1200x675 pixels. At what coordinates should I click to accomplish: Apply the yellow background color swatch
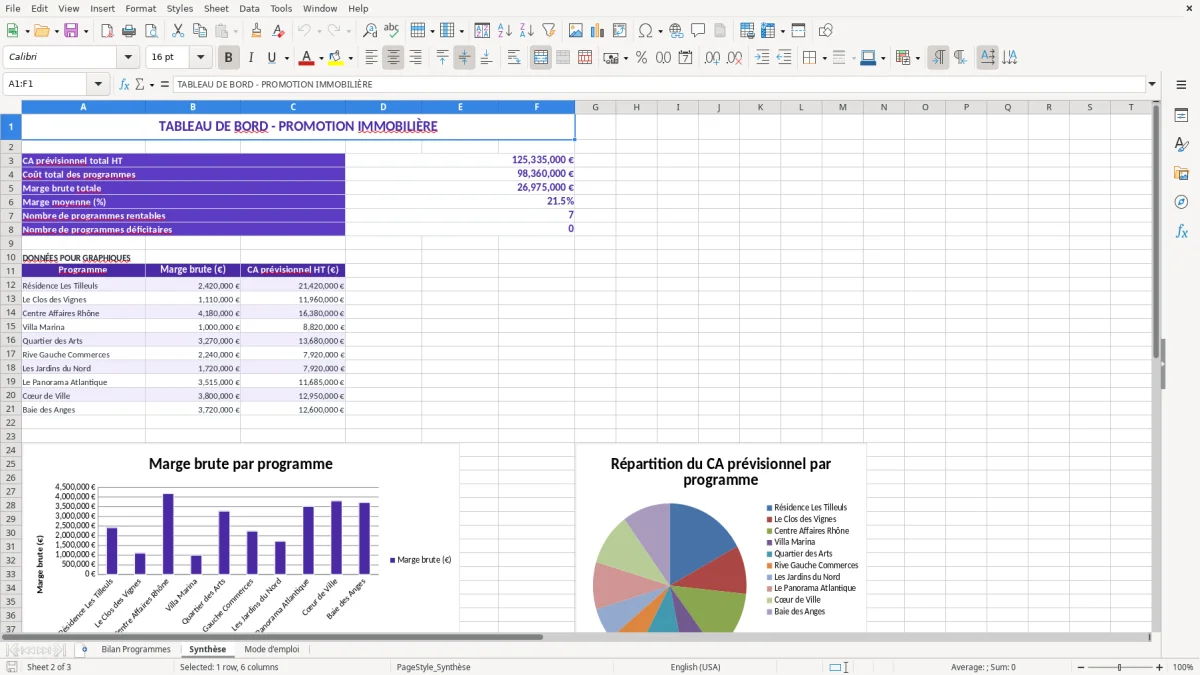pos(336,58)
